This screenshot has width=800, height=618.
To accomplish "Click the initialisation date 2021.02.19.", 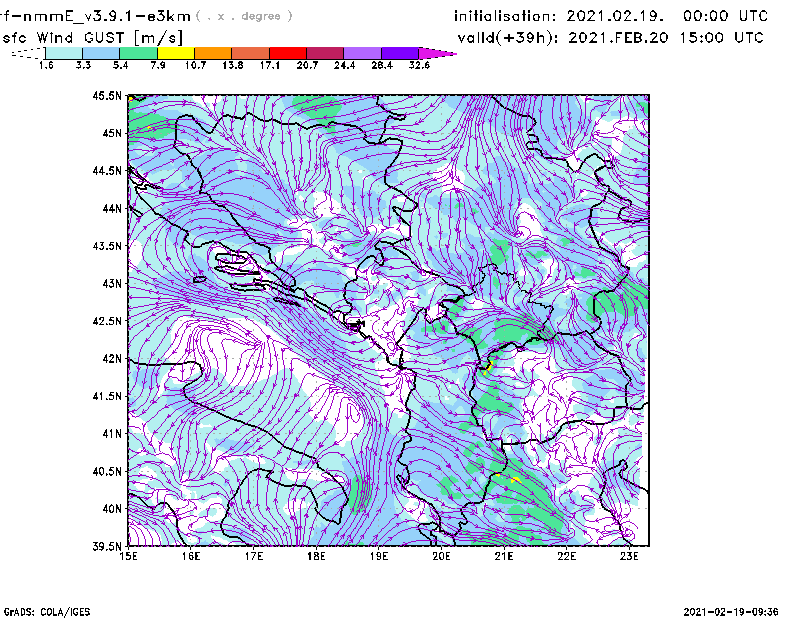I will click(616, 16).
